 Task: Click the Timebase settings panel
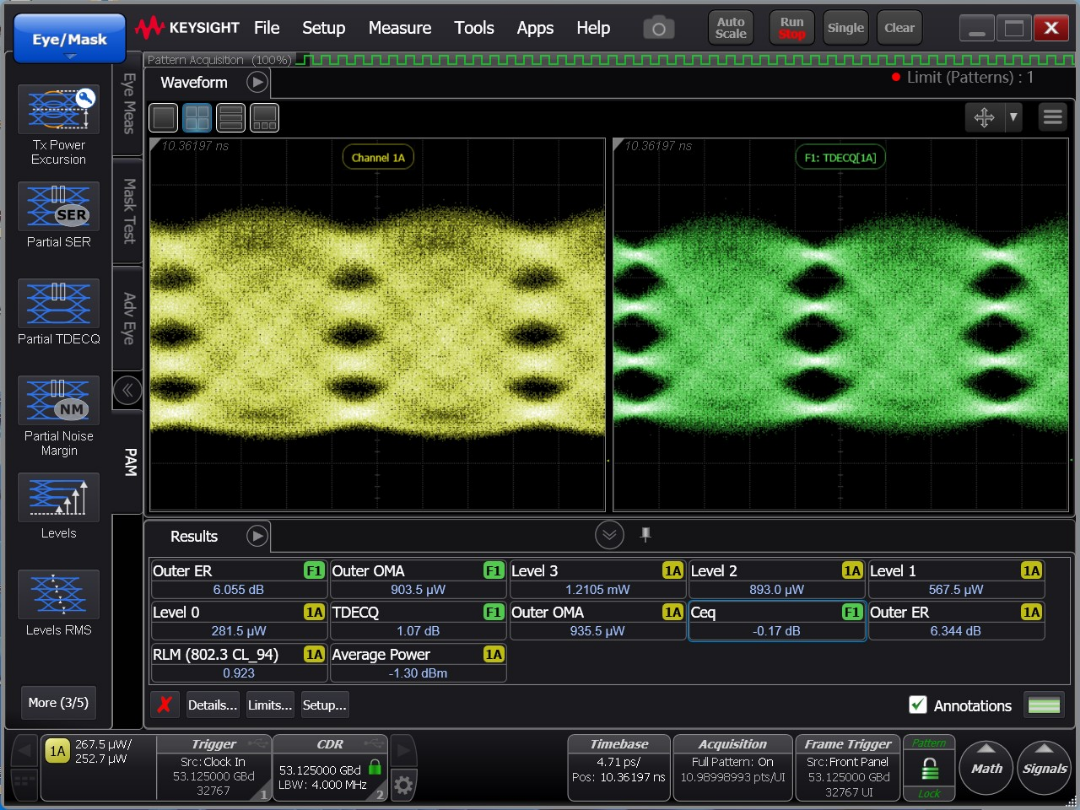coord(617,768)
